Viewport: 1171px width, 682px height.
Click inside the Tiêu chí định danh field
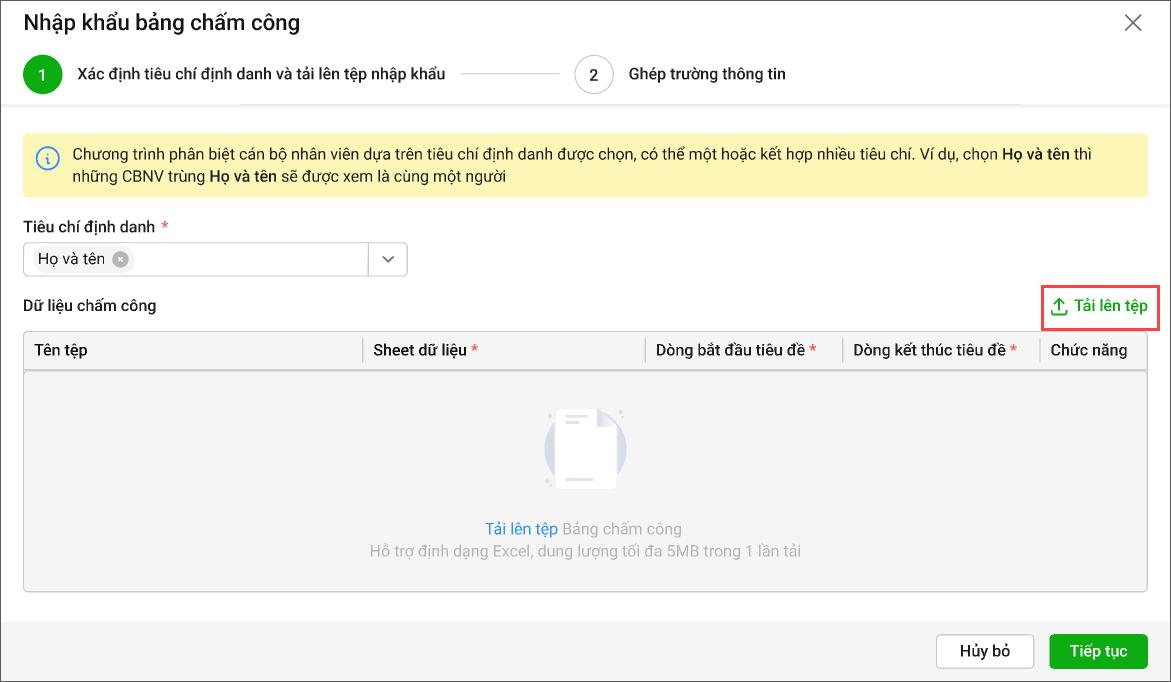pos(250,259)
